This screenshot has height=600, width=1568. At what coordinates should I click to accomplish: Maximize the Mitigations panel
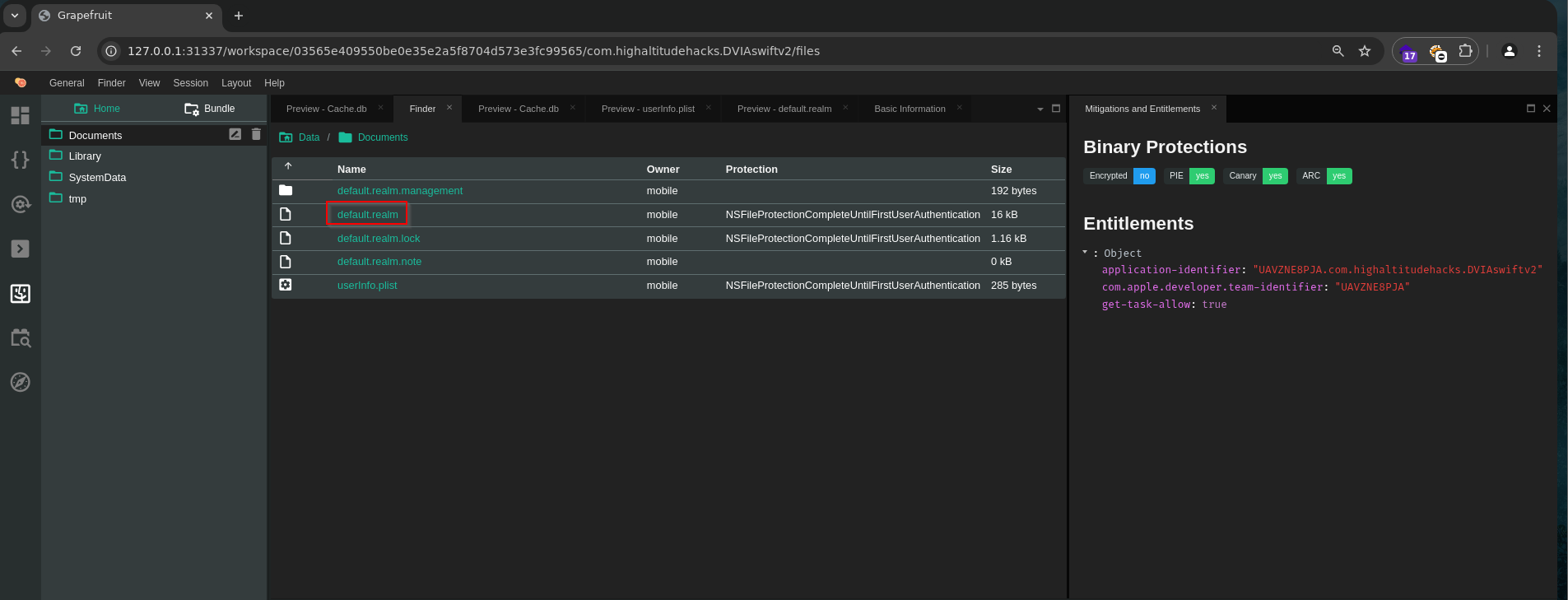tap(1531, 109)
